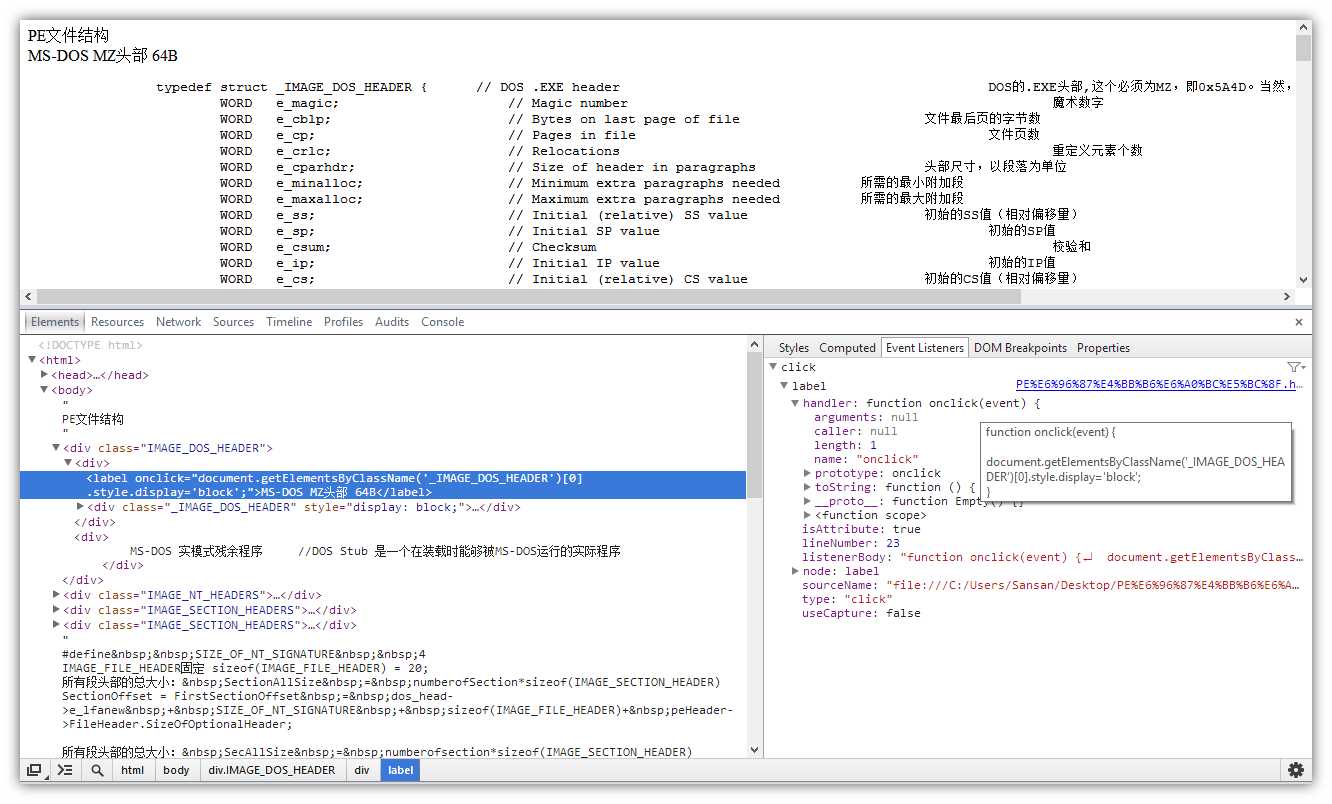Click html breadcrumb in bottom bar

[x=133, y=770]
